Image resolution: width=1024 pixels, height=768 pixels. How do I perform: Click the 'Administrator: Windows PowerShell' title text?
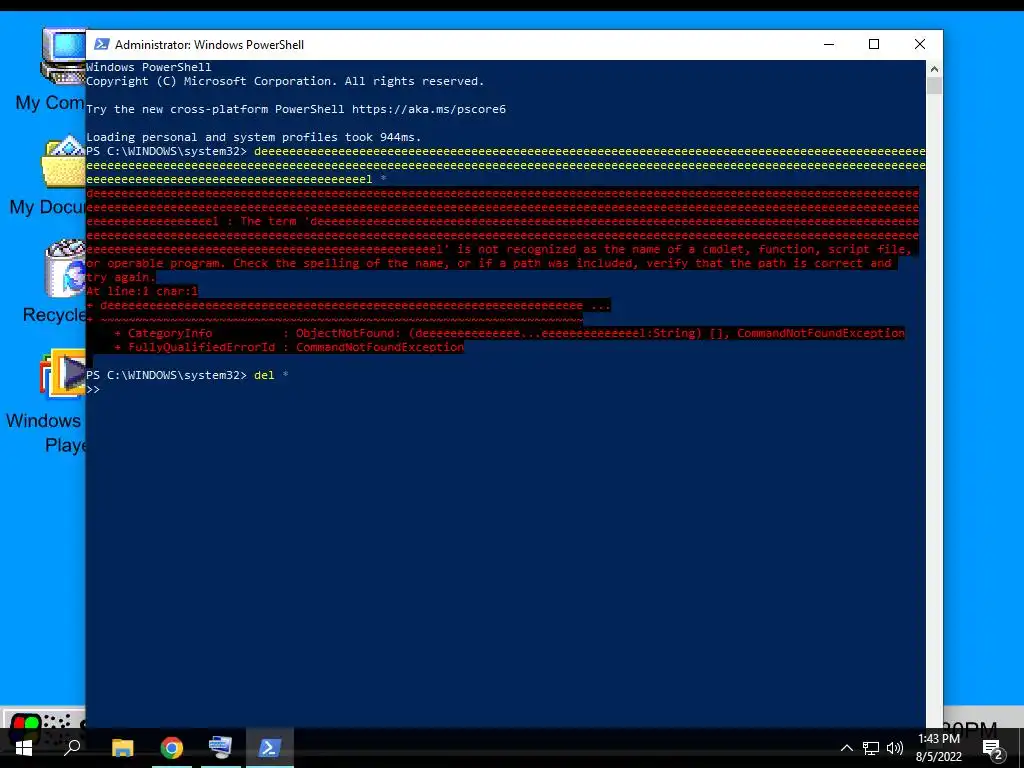tap(209, 44)
